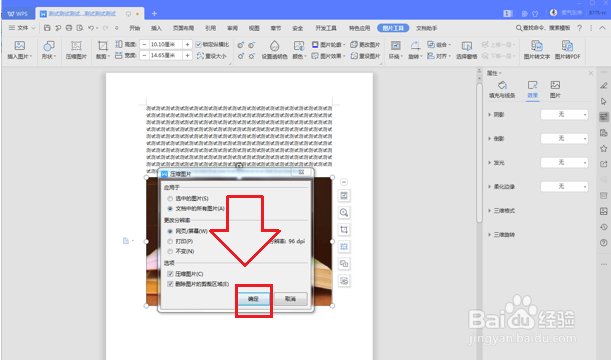
Task: Click the height input field 10.10厘米
Action: (x=166, y=44)
